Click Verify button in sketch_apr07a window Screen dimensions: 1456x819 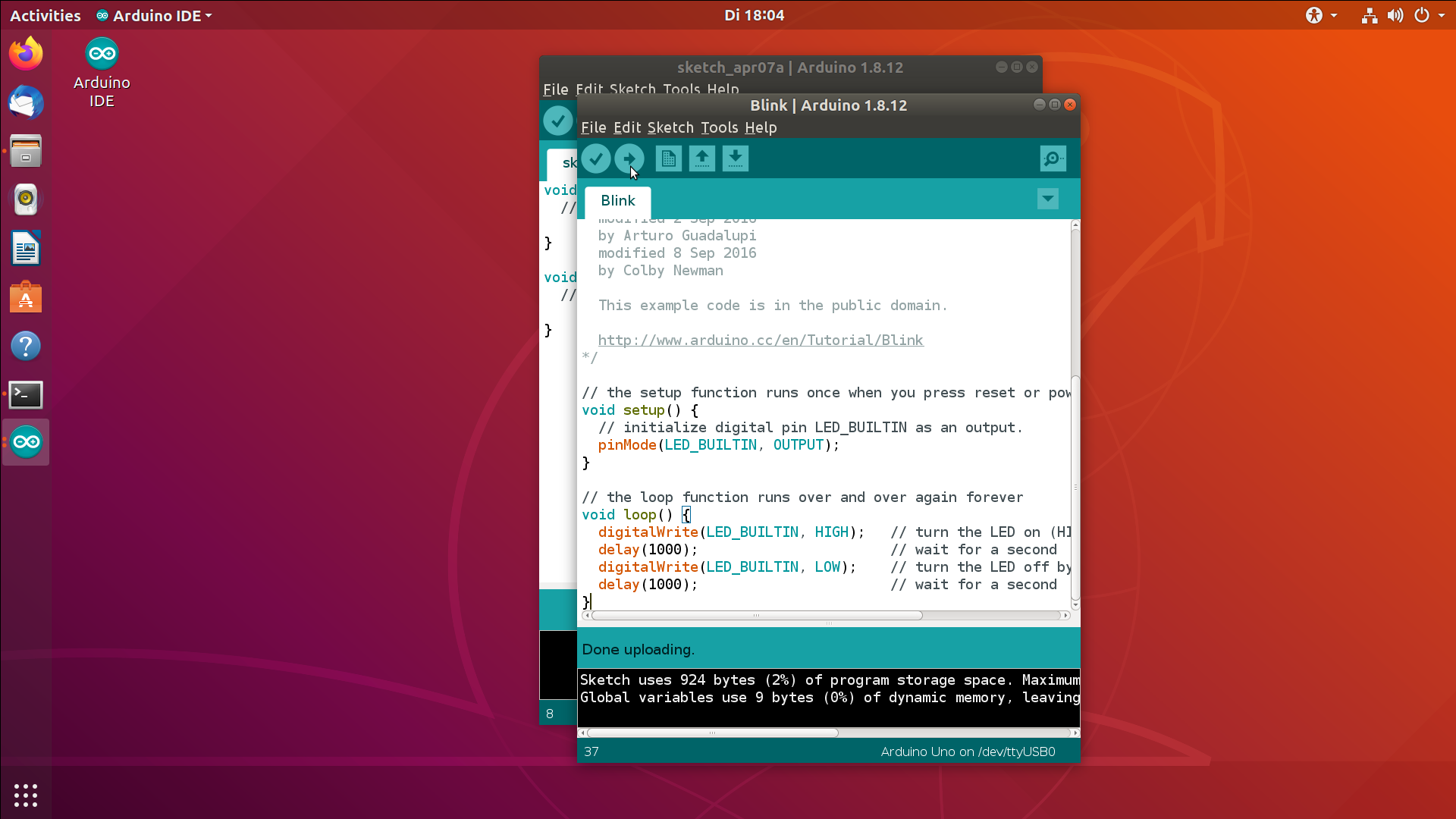coord(558,121)
